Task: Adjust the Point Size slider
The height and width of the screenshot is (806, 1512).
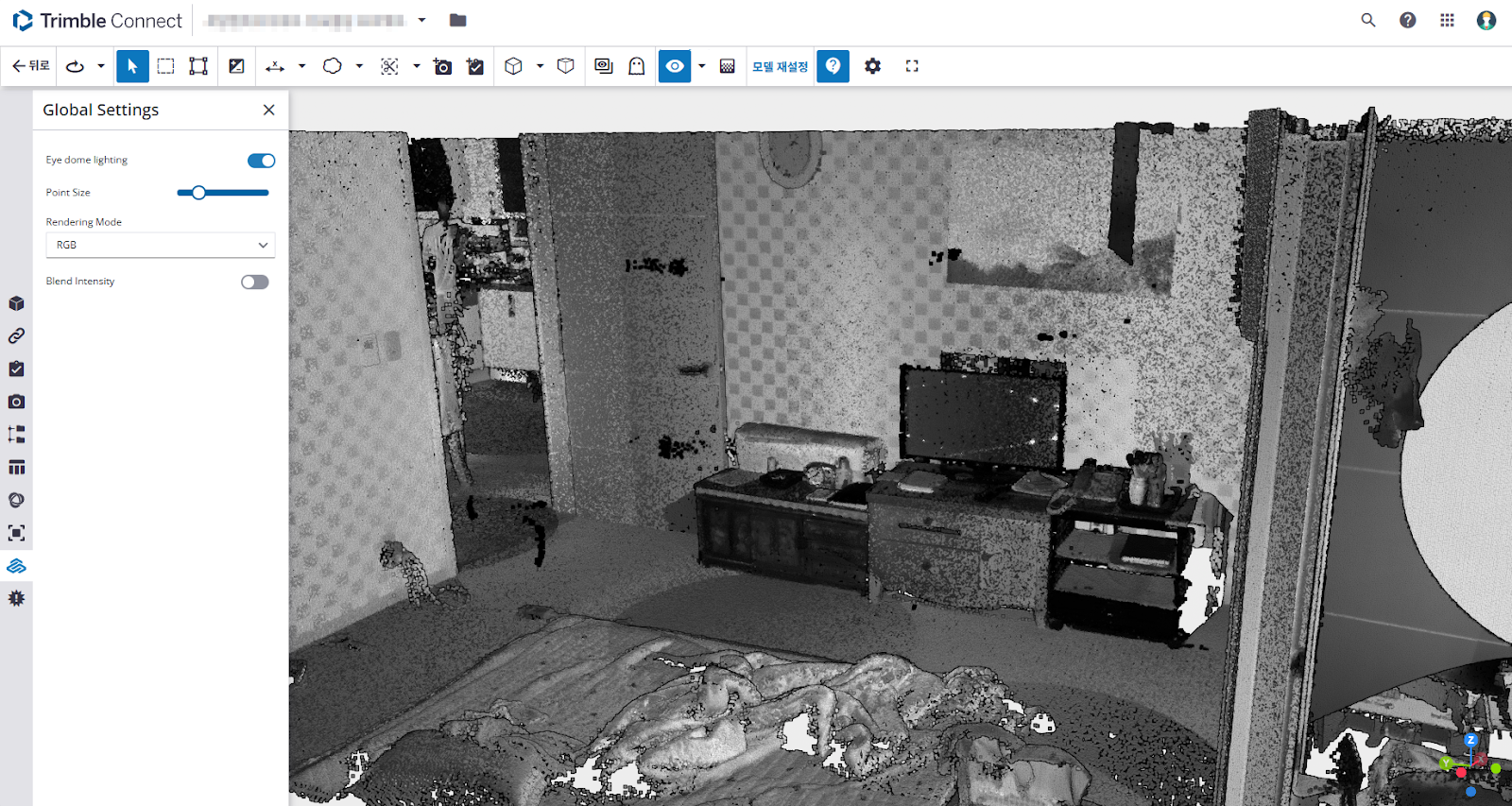Action: pos(198,193)
